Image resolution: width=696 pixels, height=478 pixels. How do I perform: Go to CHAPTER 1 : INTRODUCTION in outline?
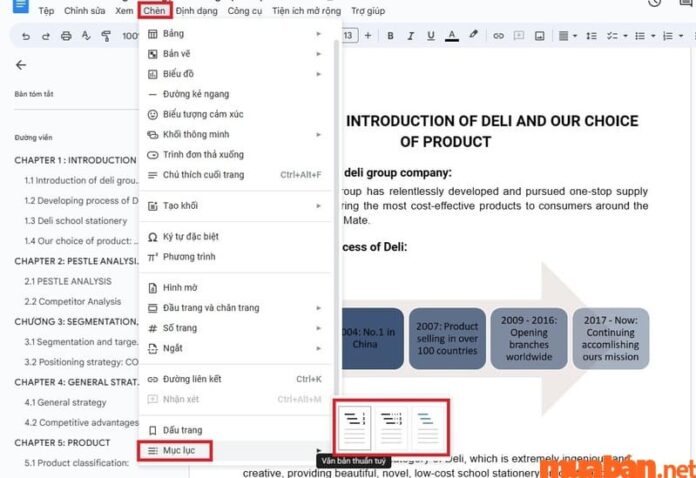[75, 160]
